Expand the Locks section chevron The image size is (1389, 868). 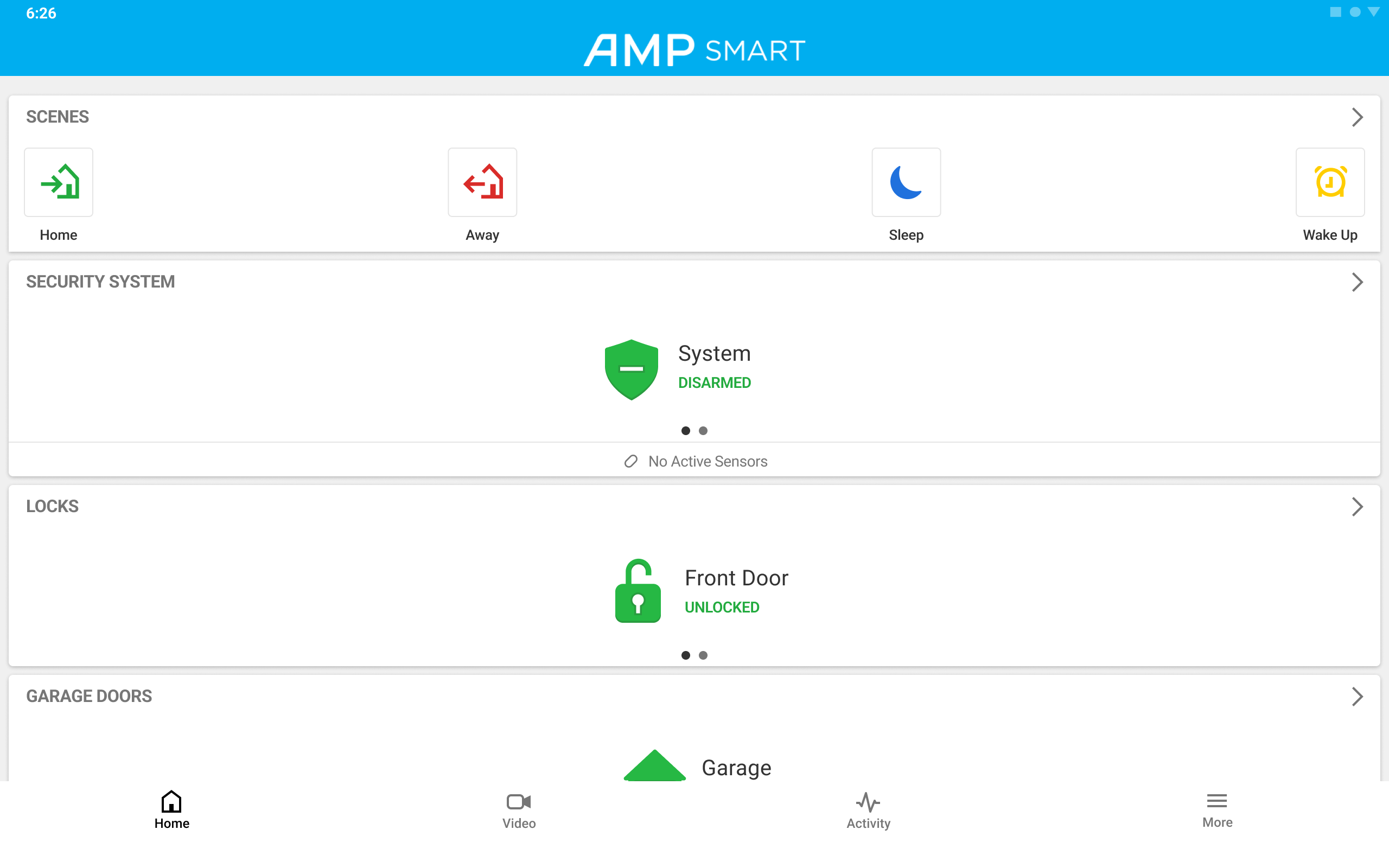tap(1357, 506)
